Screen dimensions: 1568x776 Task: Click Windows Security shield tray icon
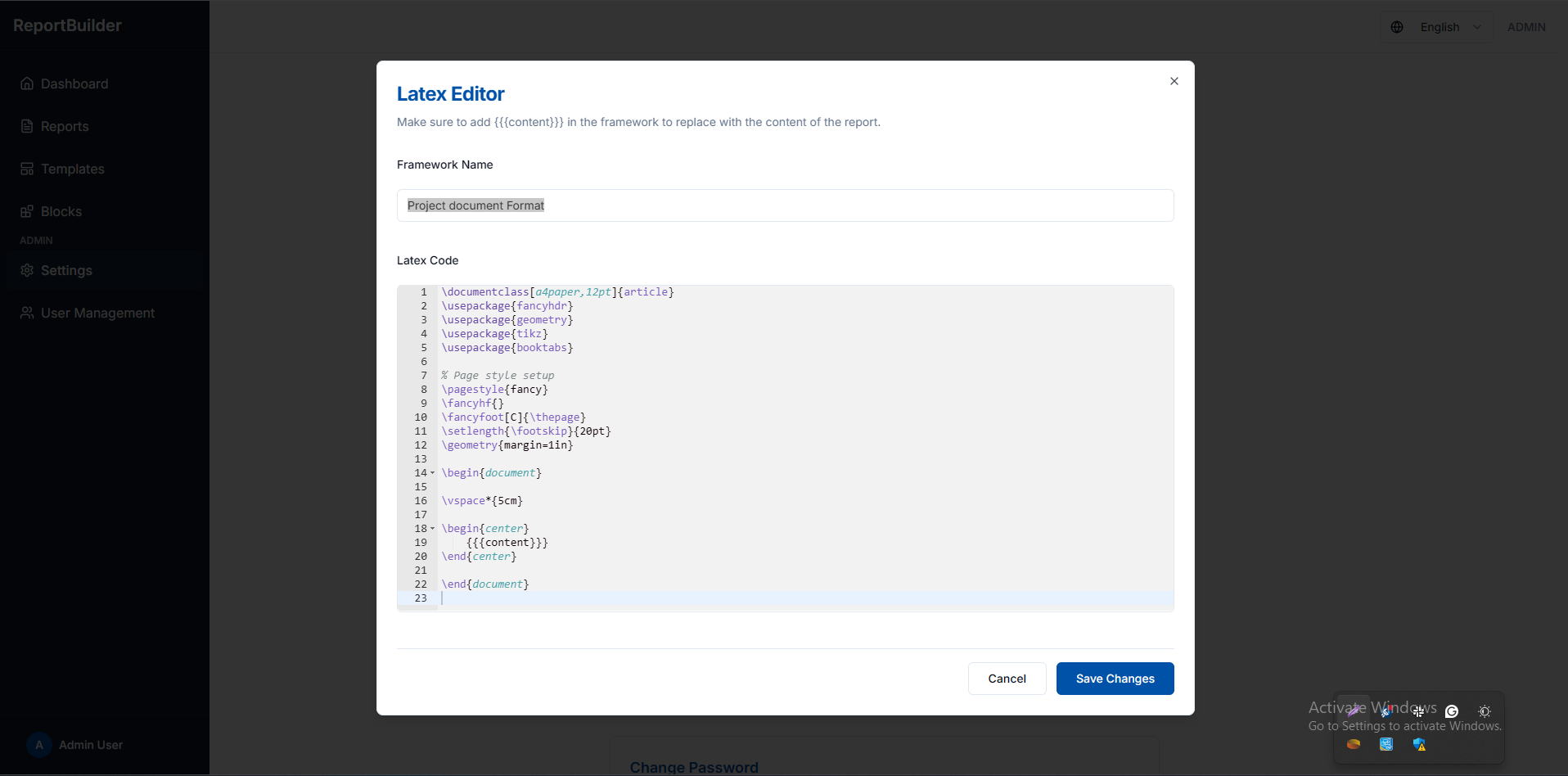point(1419,744)
